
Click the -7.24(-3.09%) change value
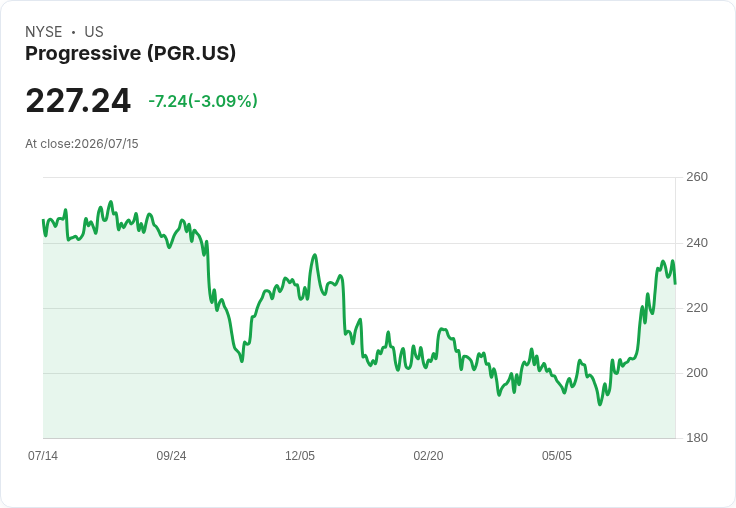pos(203,101)
